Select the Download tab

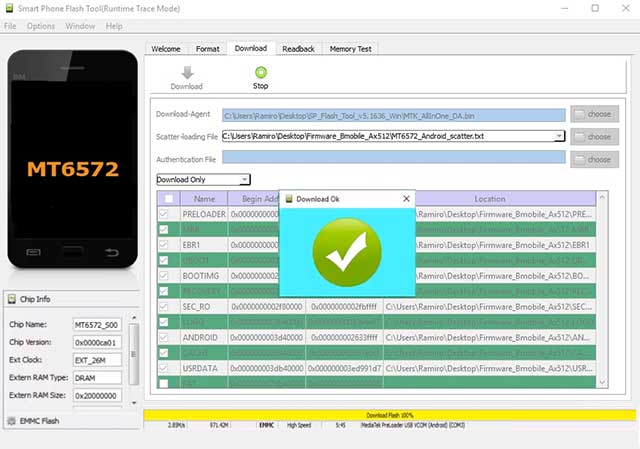point(251,48)
